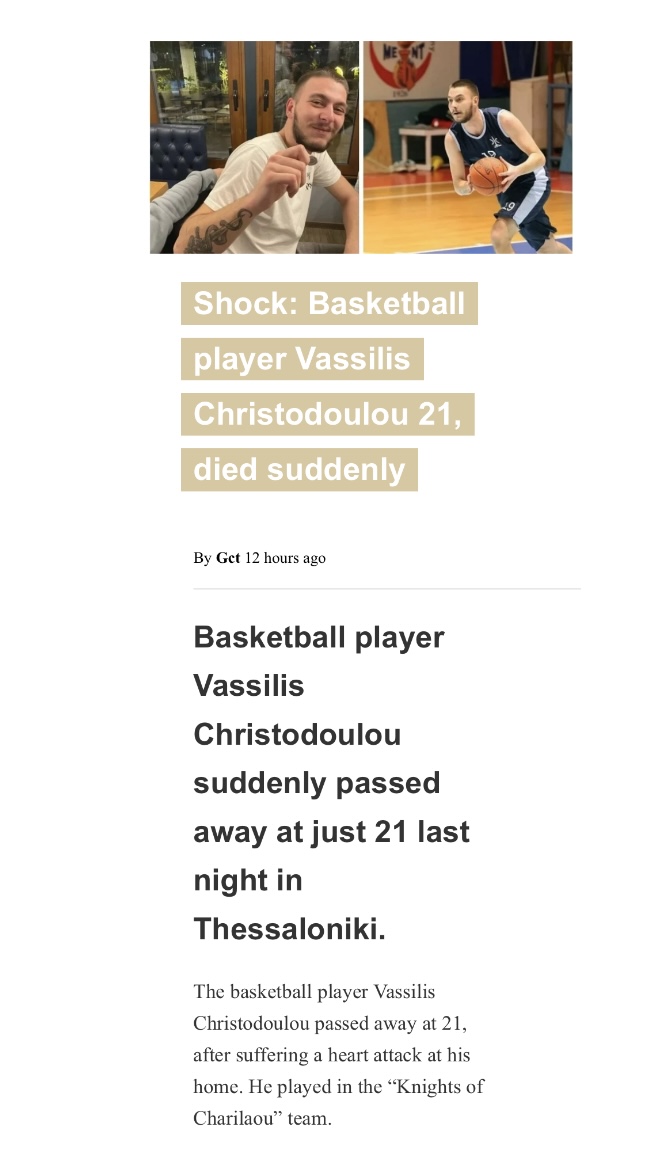Click the "12 hours ago" timestamp
The height and width of the screenshot is (1168, 672).
[x=285, y=558]
